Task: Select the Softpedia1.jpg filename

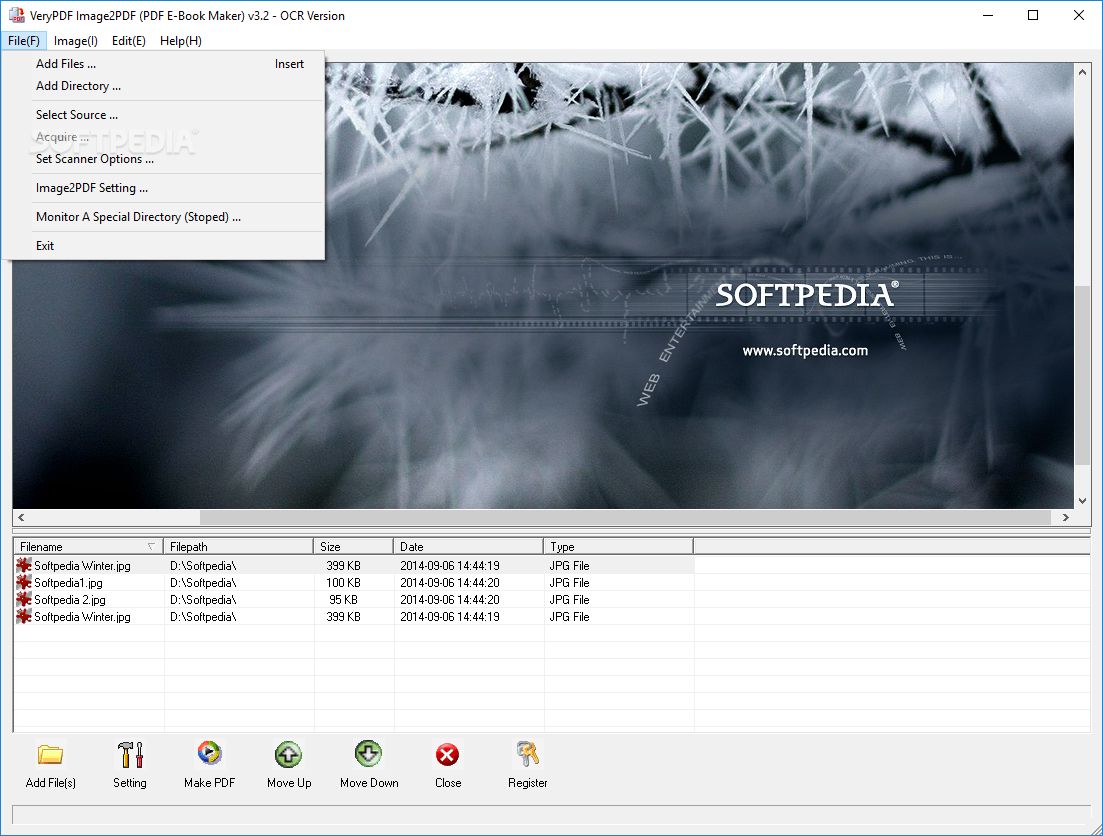Action: point(68,583)
